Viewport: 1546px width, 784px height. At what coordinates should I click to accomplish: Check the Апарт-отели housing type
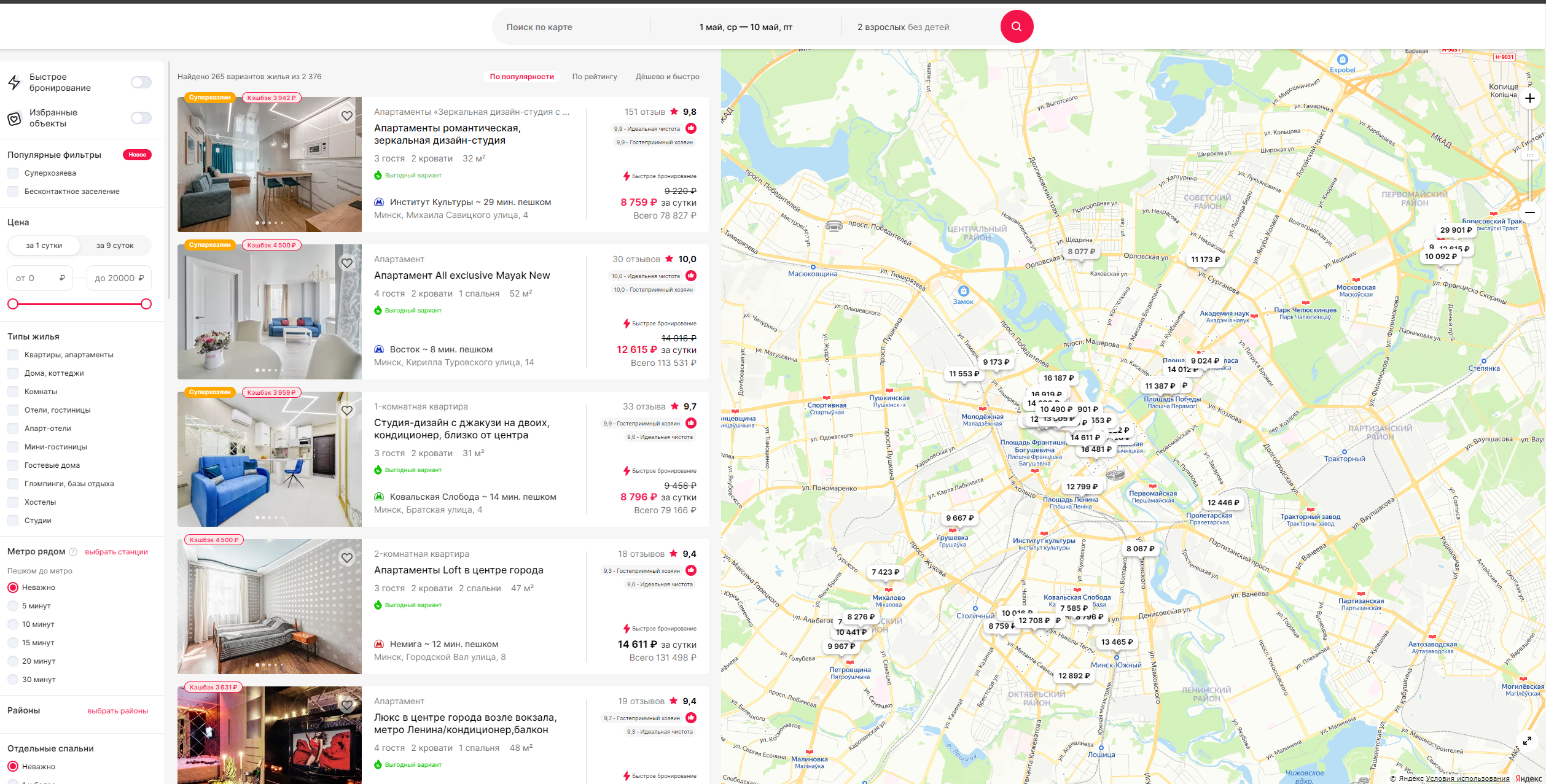click(13, 429)
